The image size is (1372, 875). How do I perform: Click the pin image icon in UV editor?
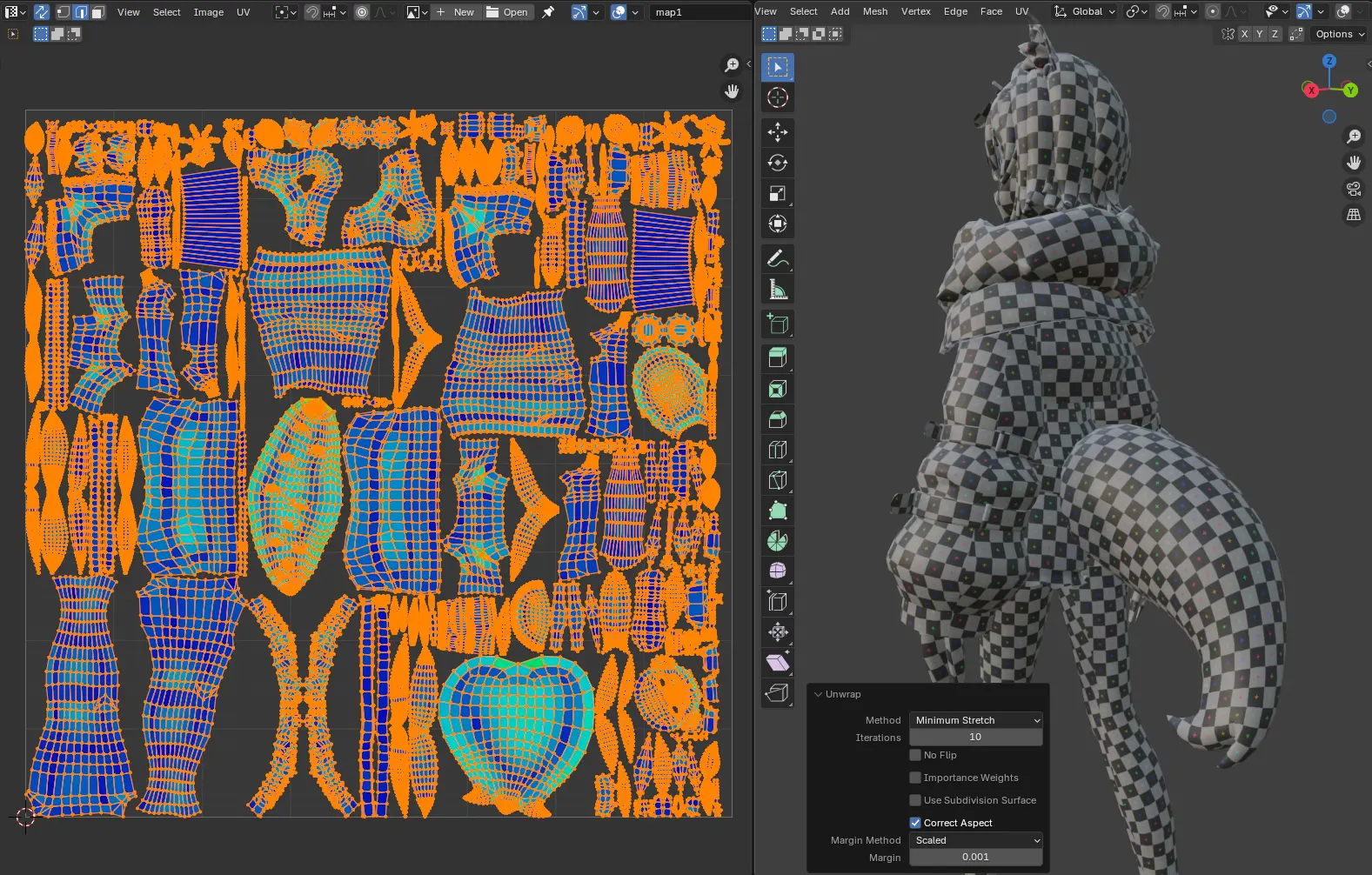[x=548, y=12]
